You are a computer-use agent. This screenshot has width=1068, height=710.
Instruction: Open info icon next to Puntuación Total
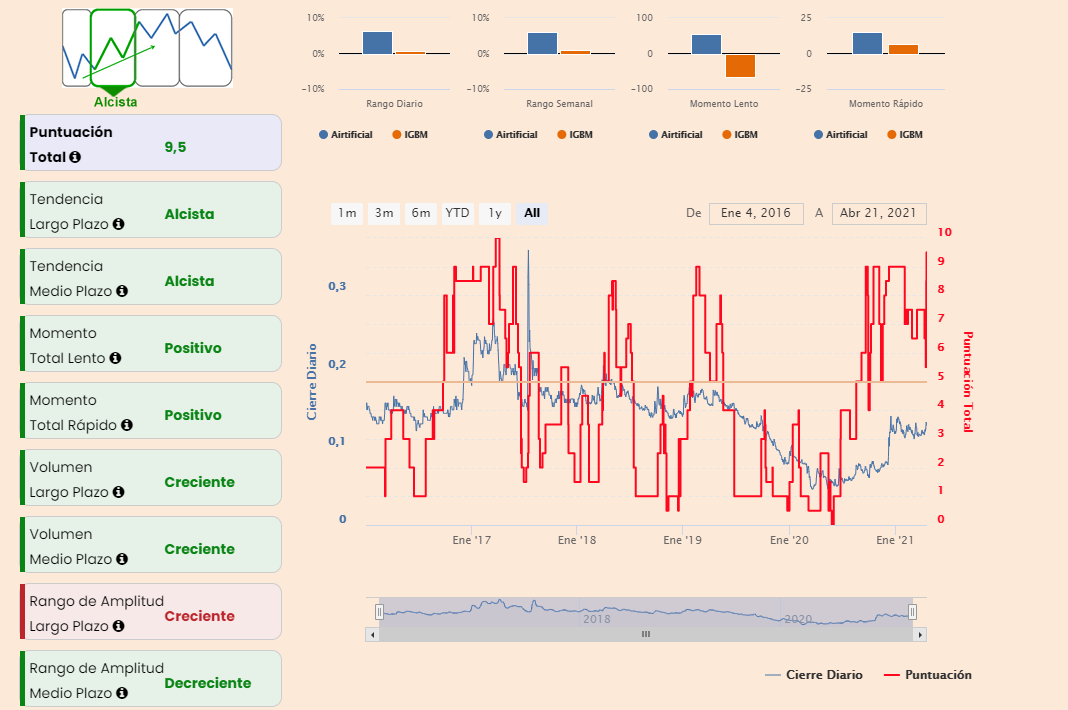coord(75,157)
